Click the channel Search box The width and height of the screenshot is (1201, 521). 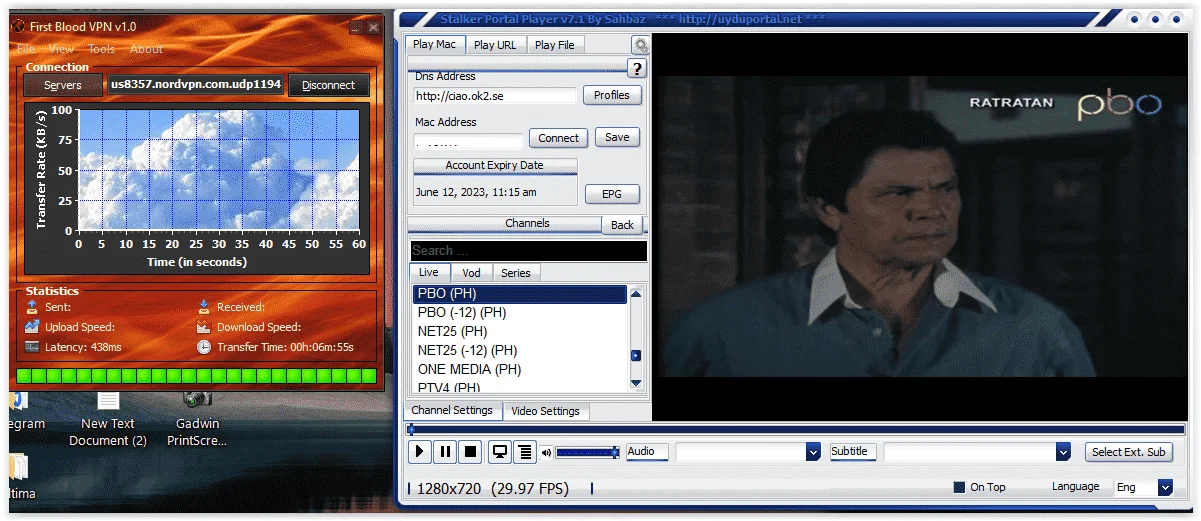pyautogui.click(x=528, y=251)
